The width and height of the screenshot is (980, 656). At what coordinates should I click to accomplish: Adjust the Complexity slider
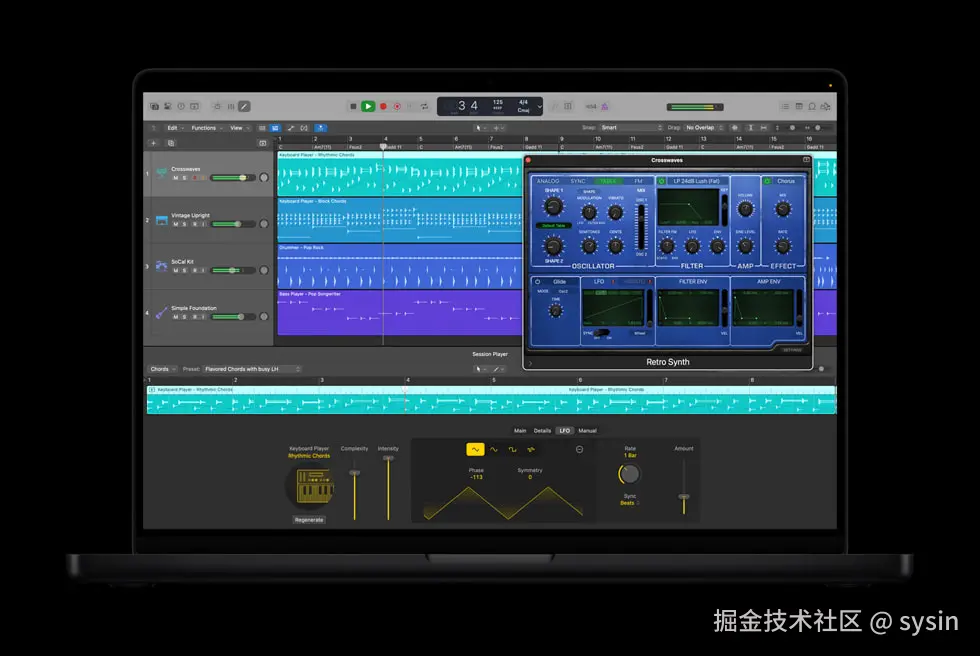(354, 492)
